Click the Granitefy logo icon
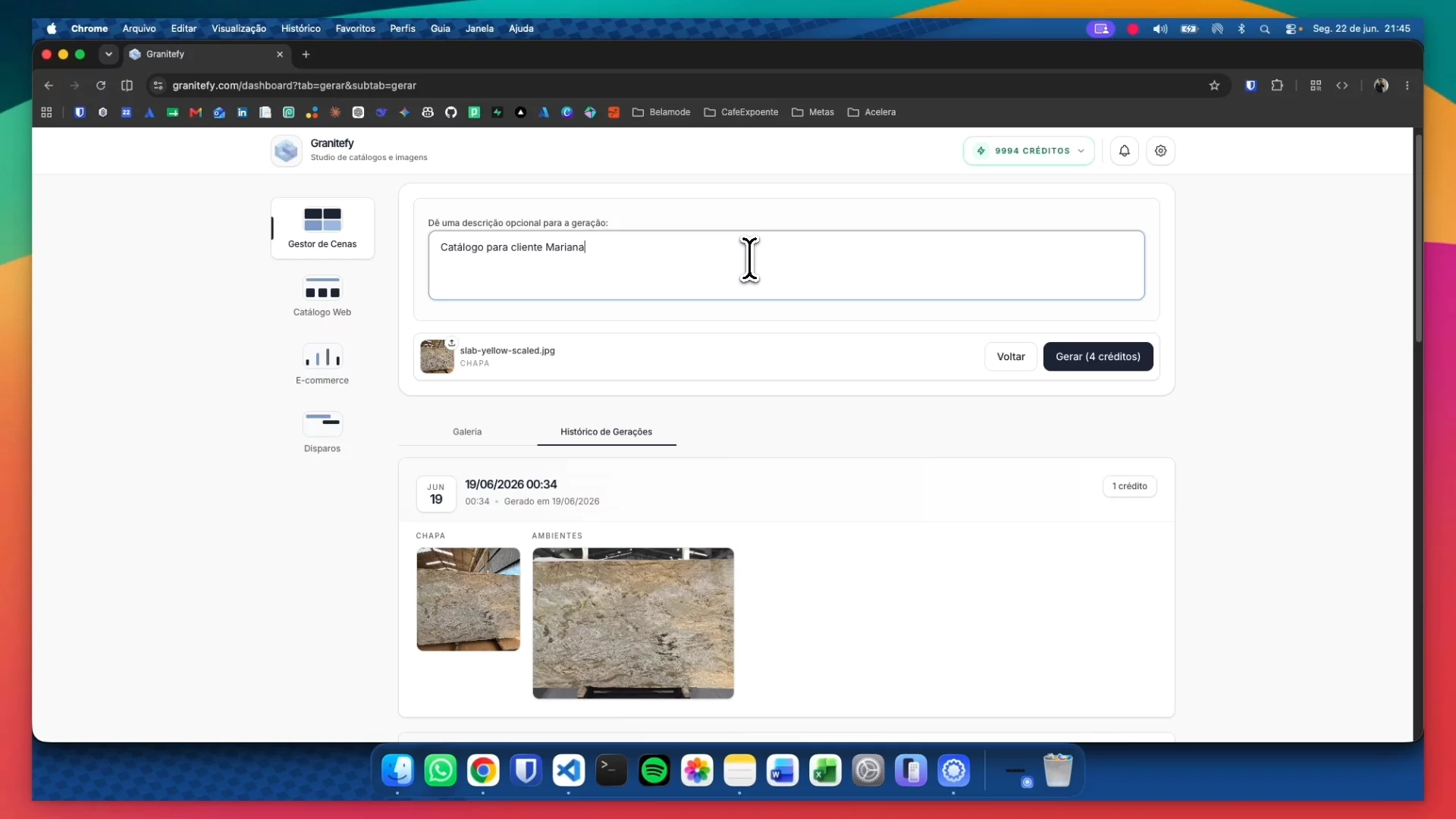 pyautogui.click(x=287, y=151)
